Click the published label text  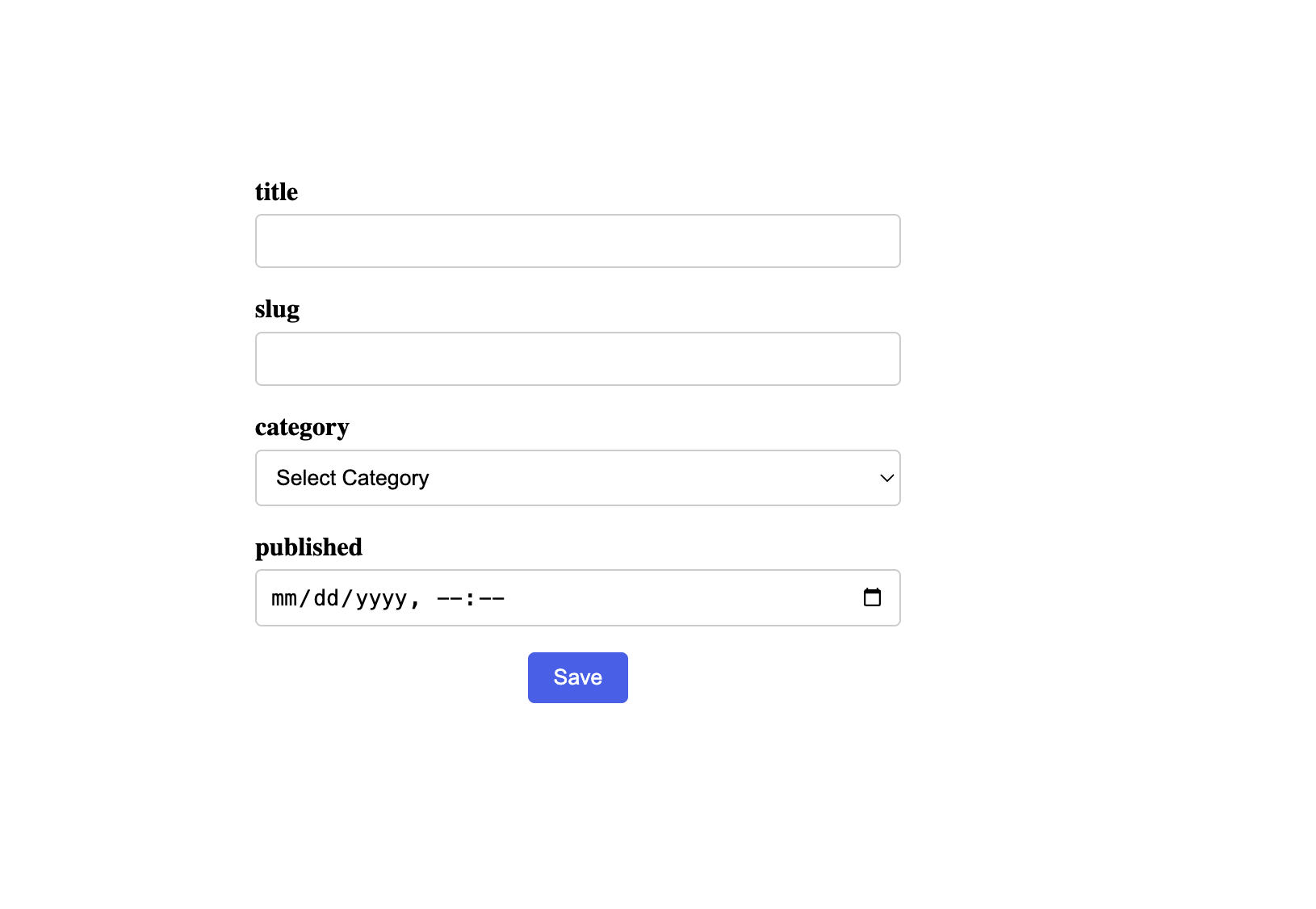tap(308, 547)
